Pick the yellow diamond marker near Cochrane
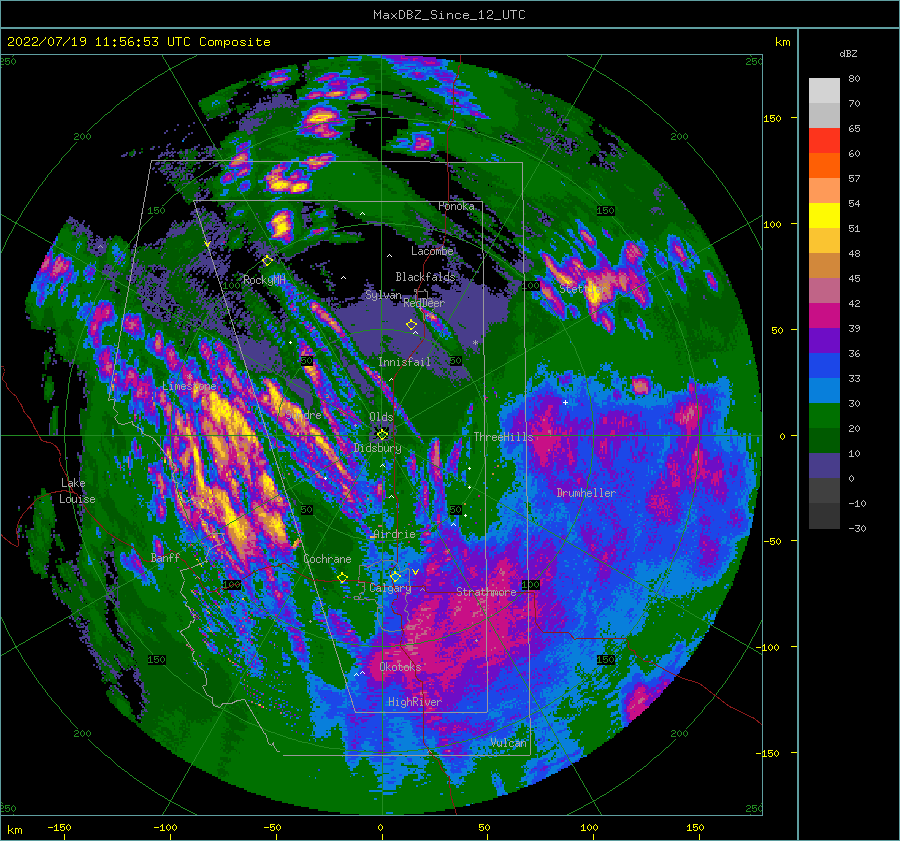 point(342,578)
